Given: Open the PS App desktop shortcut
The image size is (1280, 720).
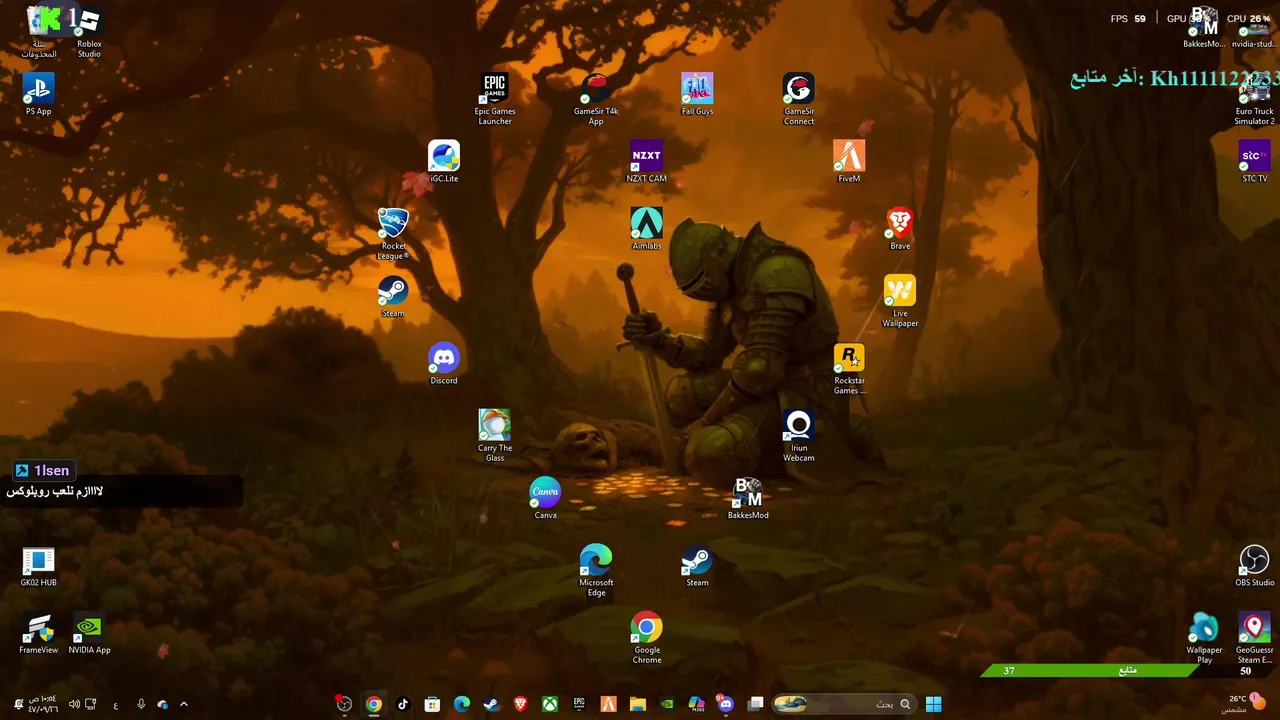Looking at the screenshot, I should click(38, 94).
